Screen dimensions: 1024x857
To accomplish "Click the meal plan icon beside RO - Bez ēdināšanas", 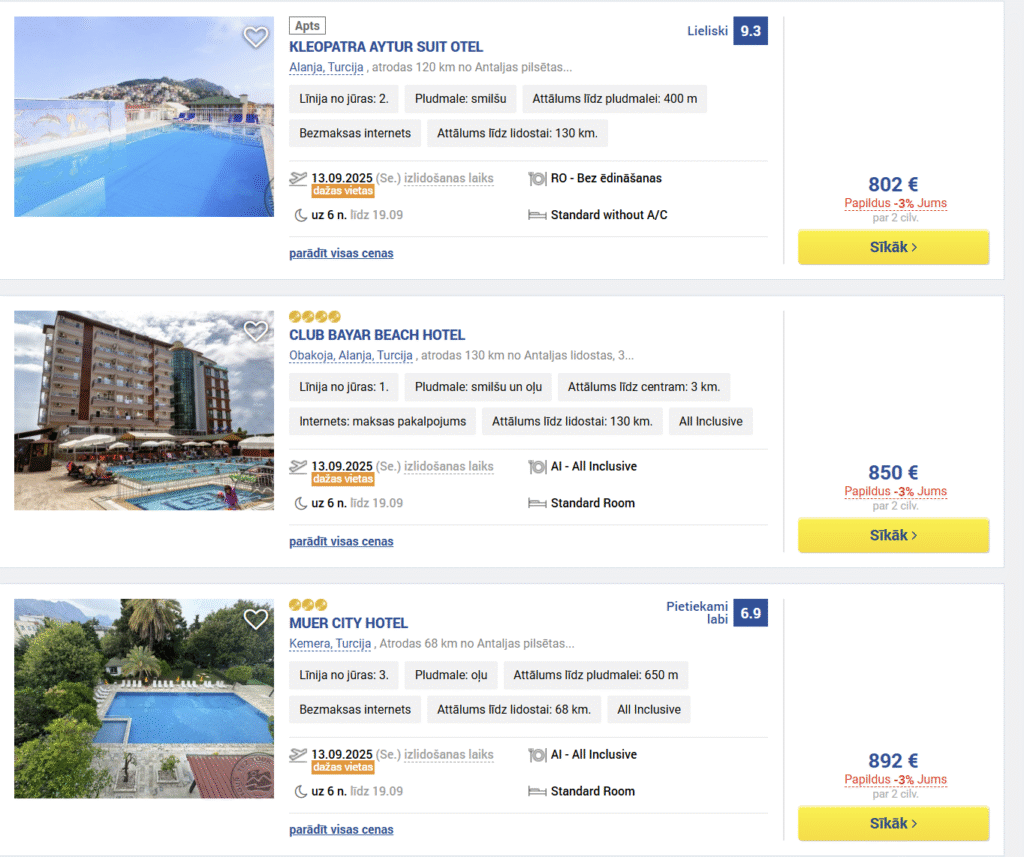I will (x=537, y=178).
